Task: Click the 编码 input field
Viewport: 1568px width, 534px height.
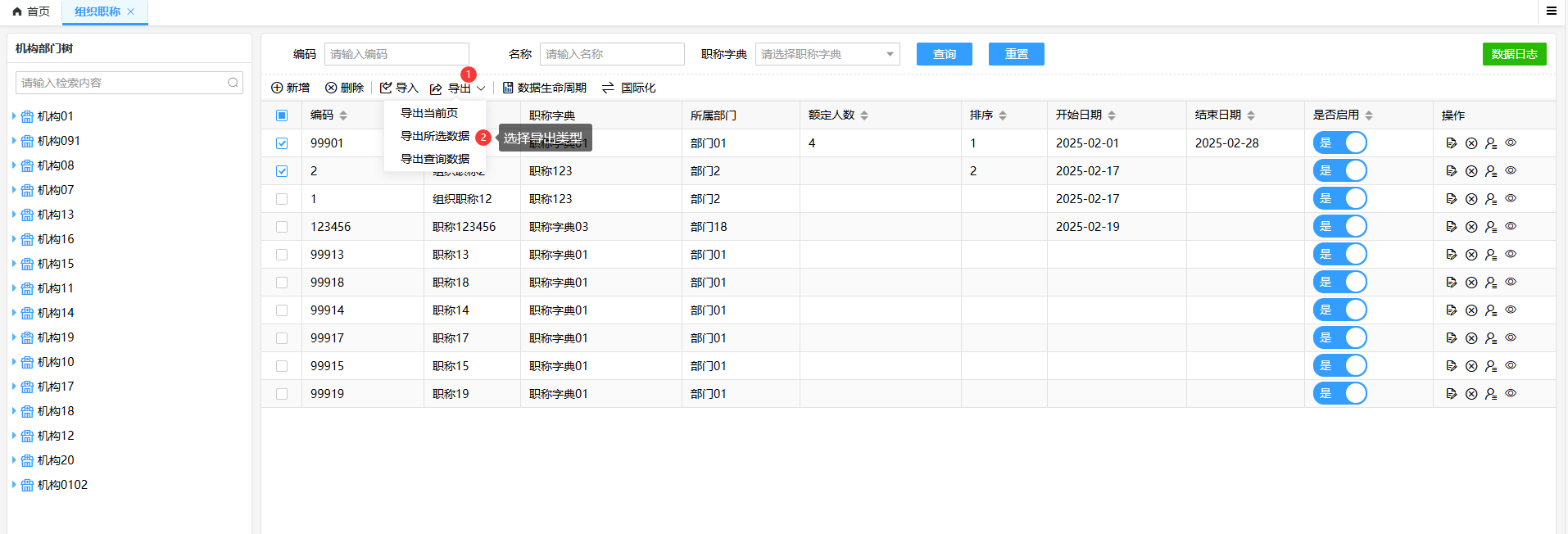Action: point(397,54)
